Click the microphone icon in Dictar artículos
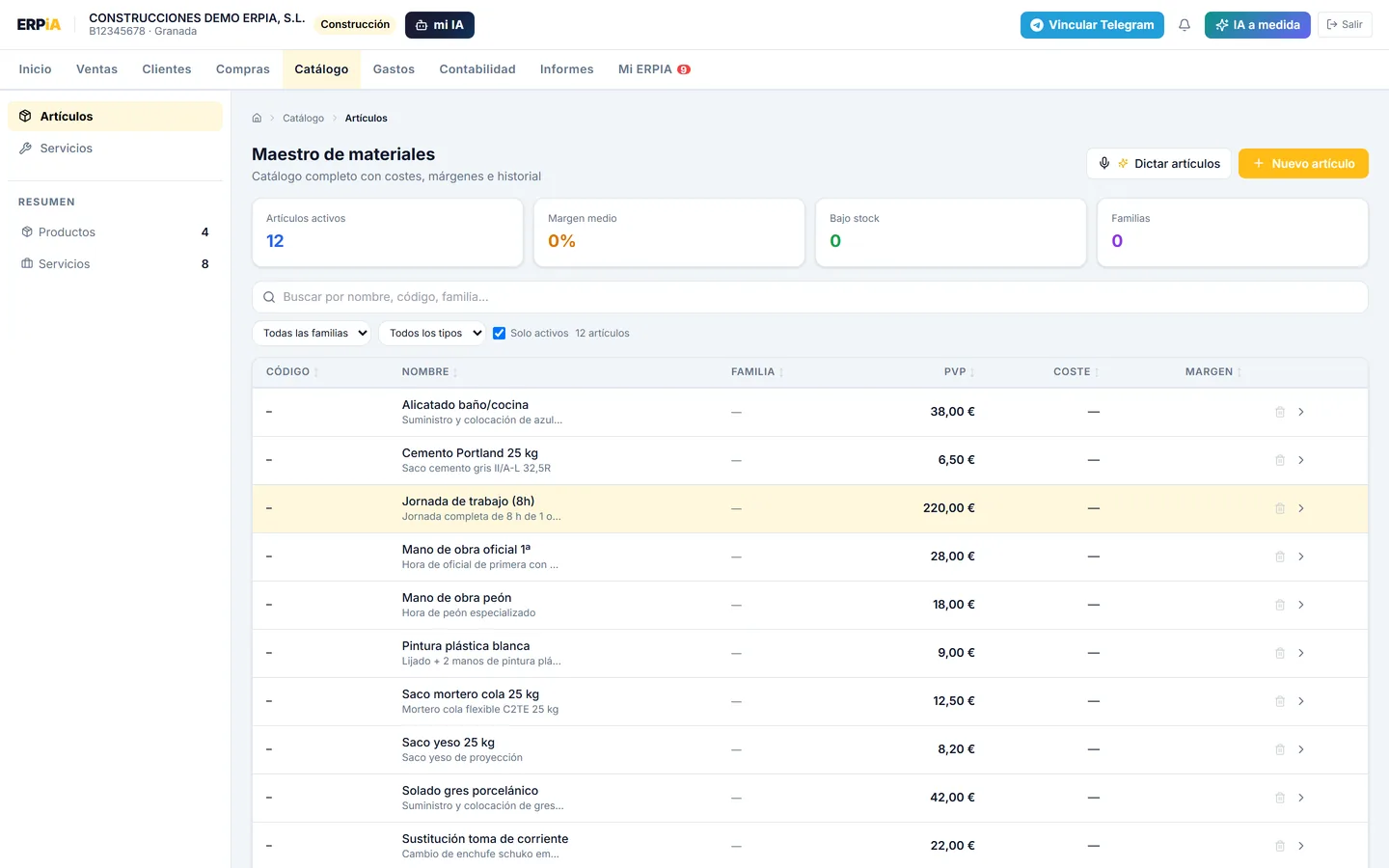 click(1104, 163)
